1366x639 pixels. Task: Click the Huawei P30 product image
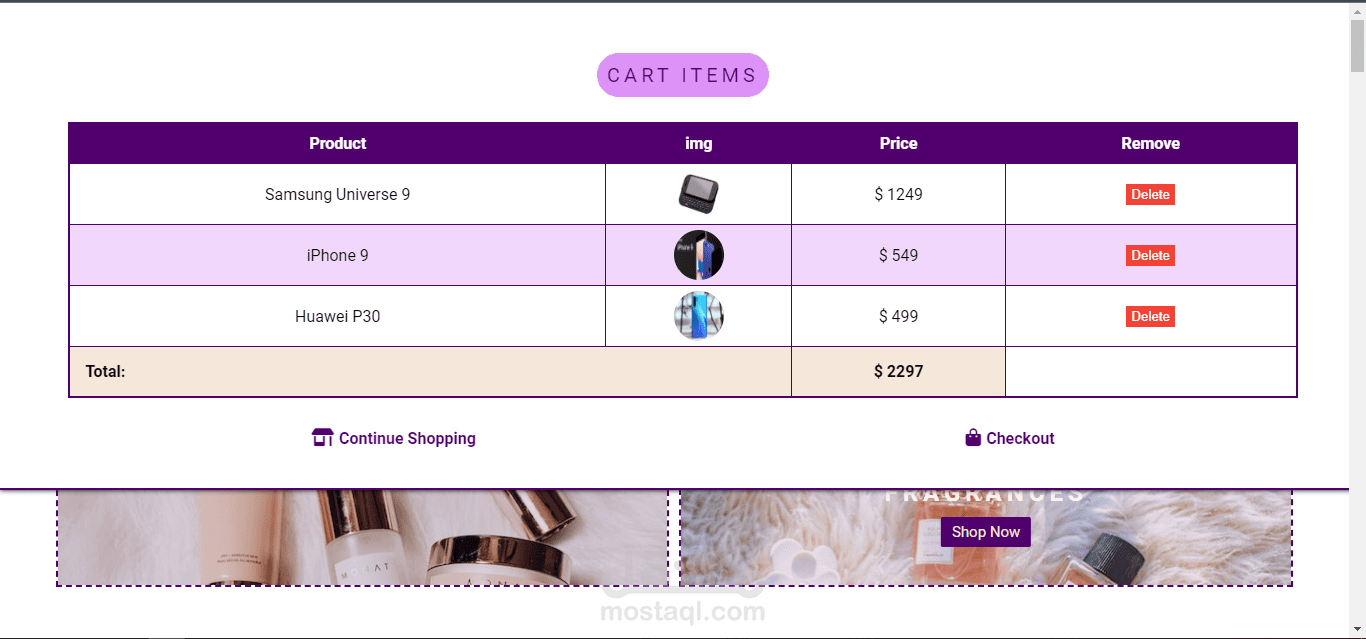pyautogui.click(x=698, y=316)
